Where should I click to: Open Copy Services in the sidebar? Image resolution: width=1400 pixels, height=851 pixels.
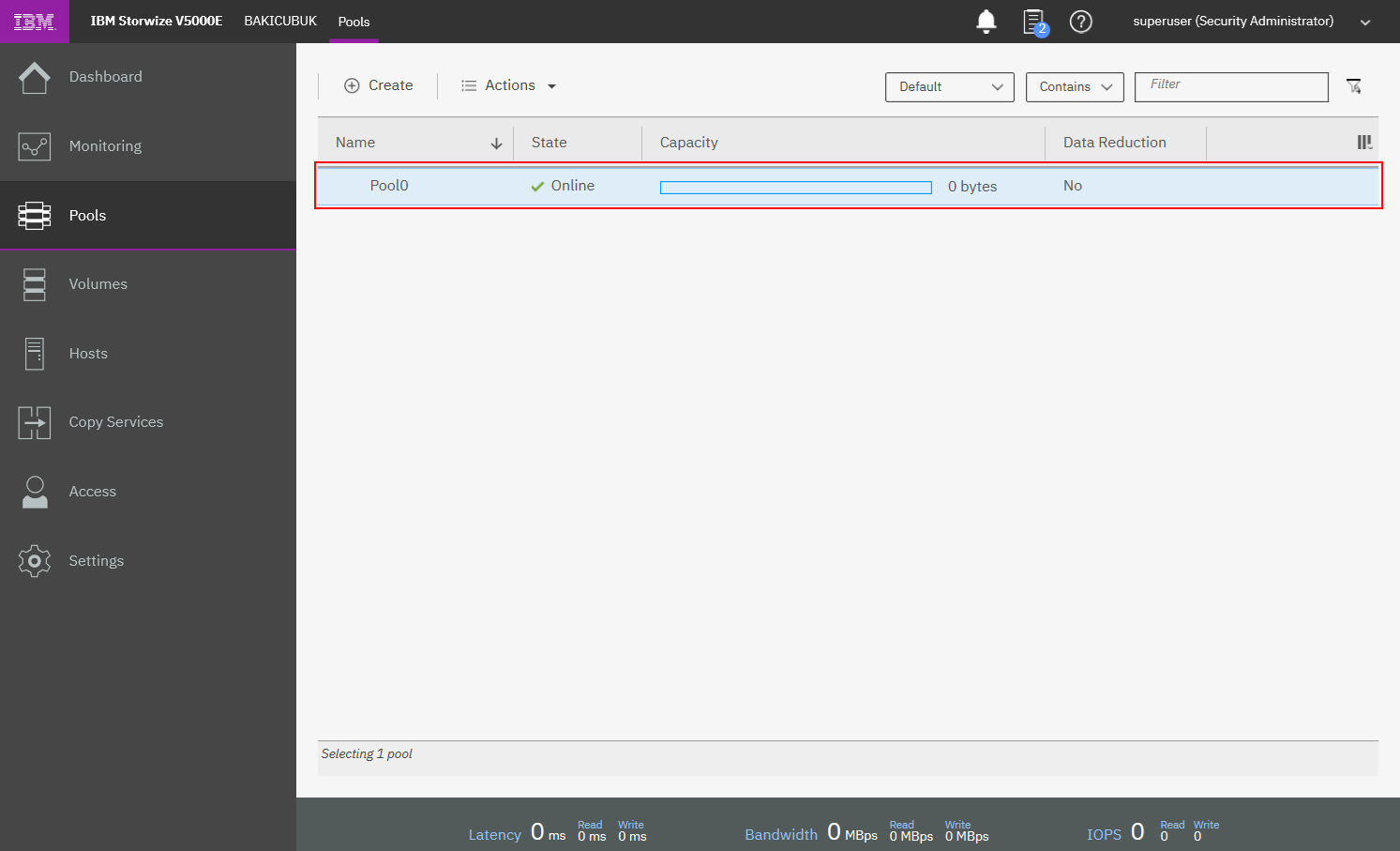(115, 422)
